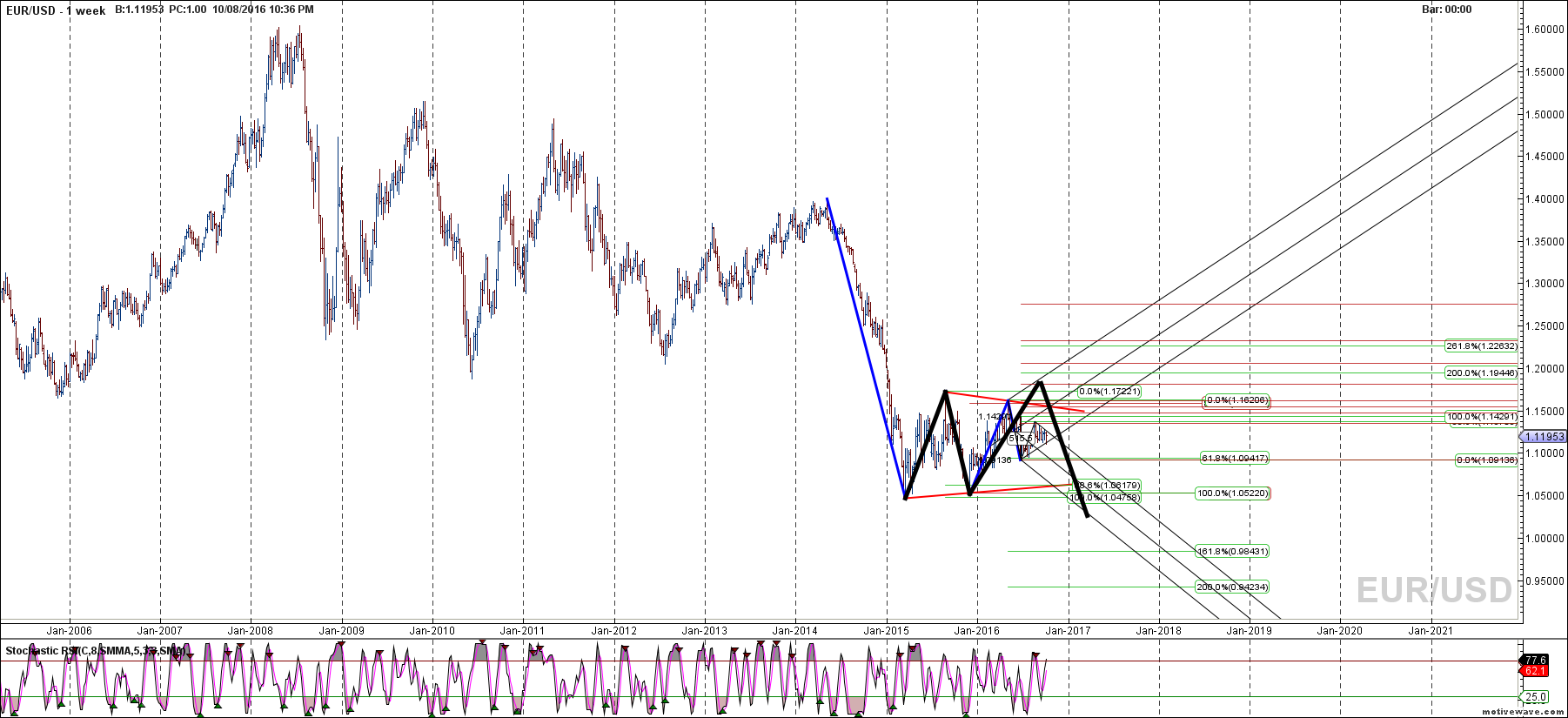Click the Jan-2014 date label
Image resolution: width=1568 pixels, height=718 pixels.
click(794, 631)
